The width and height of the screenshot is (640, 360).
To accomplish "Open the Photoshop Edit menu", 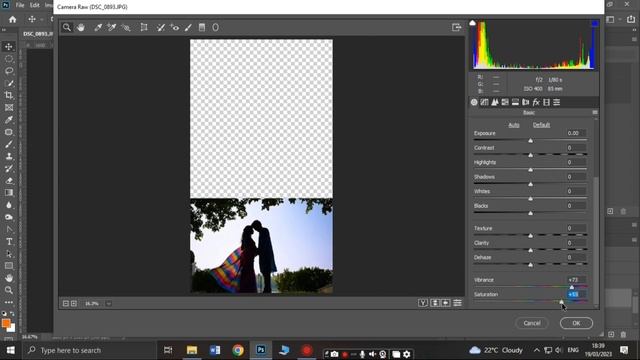I will (x=35, y=5).
